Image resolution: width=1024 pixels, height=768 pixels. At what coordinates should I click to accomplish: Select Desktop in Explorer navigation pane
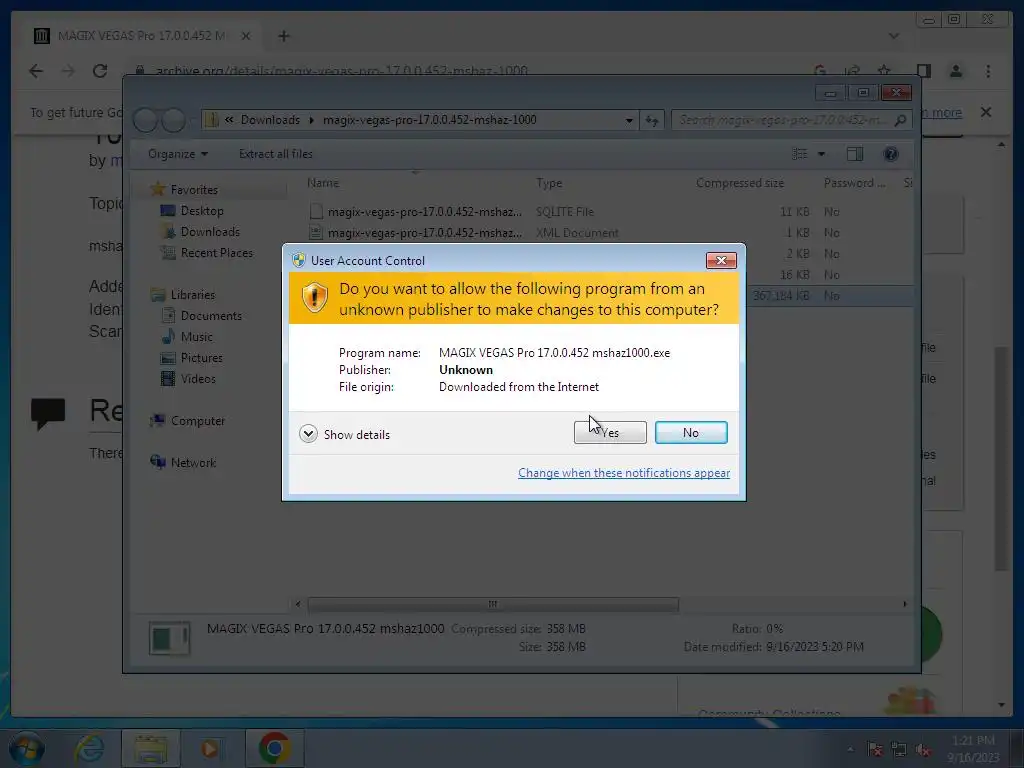pyautogui.click(x=202, y=211)
